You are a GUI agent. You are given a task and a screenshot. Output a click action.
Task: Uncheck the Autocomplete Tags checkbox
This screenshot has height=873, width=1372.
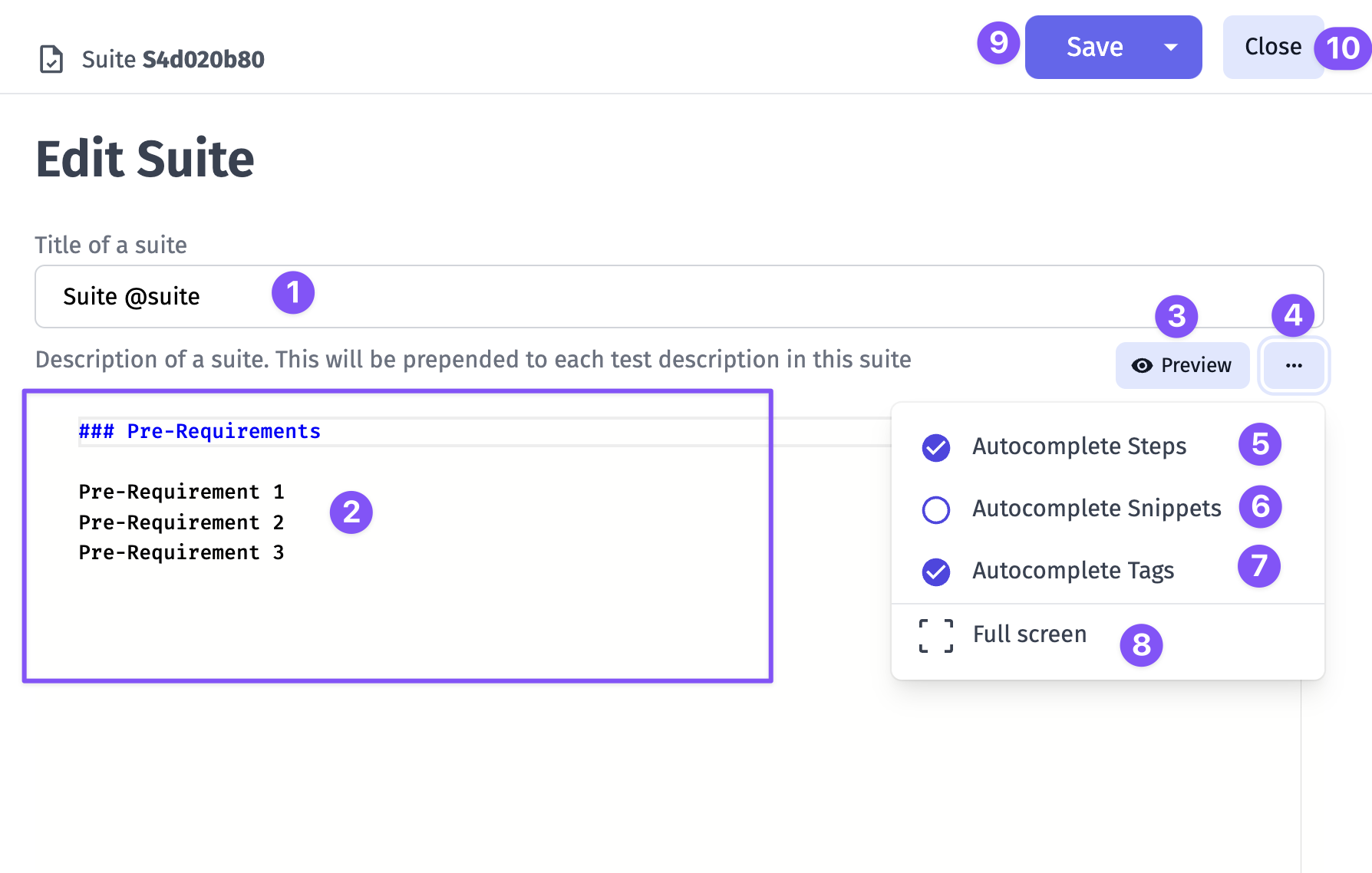[x=936, y=572]
